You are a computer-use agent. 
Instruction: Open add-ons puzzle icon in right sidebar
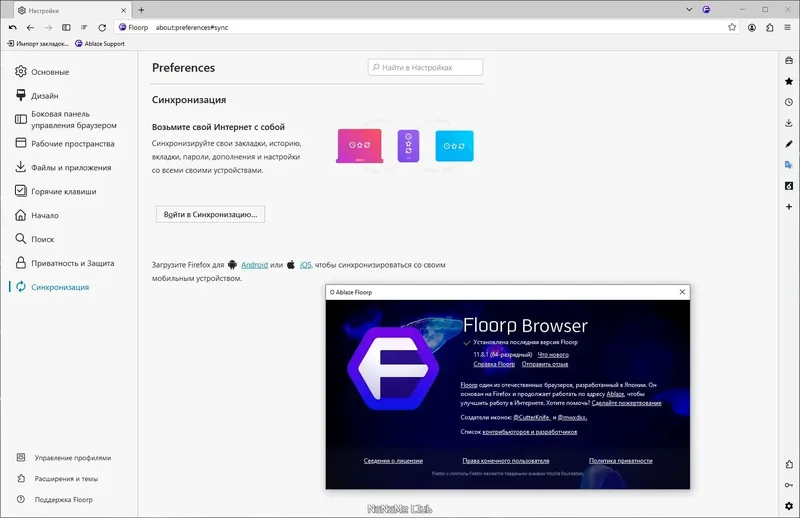click(x=789, y=464)
